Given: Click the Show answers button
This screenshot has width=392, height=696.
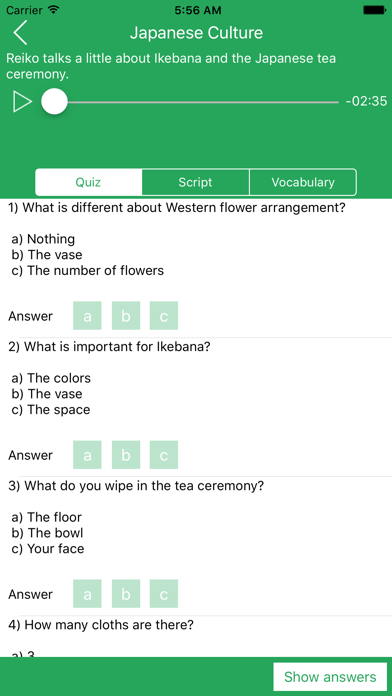Looking at the screenshot, I should 330,677.
